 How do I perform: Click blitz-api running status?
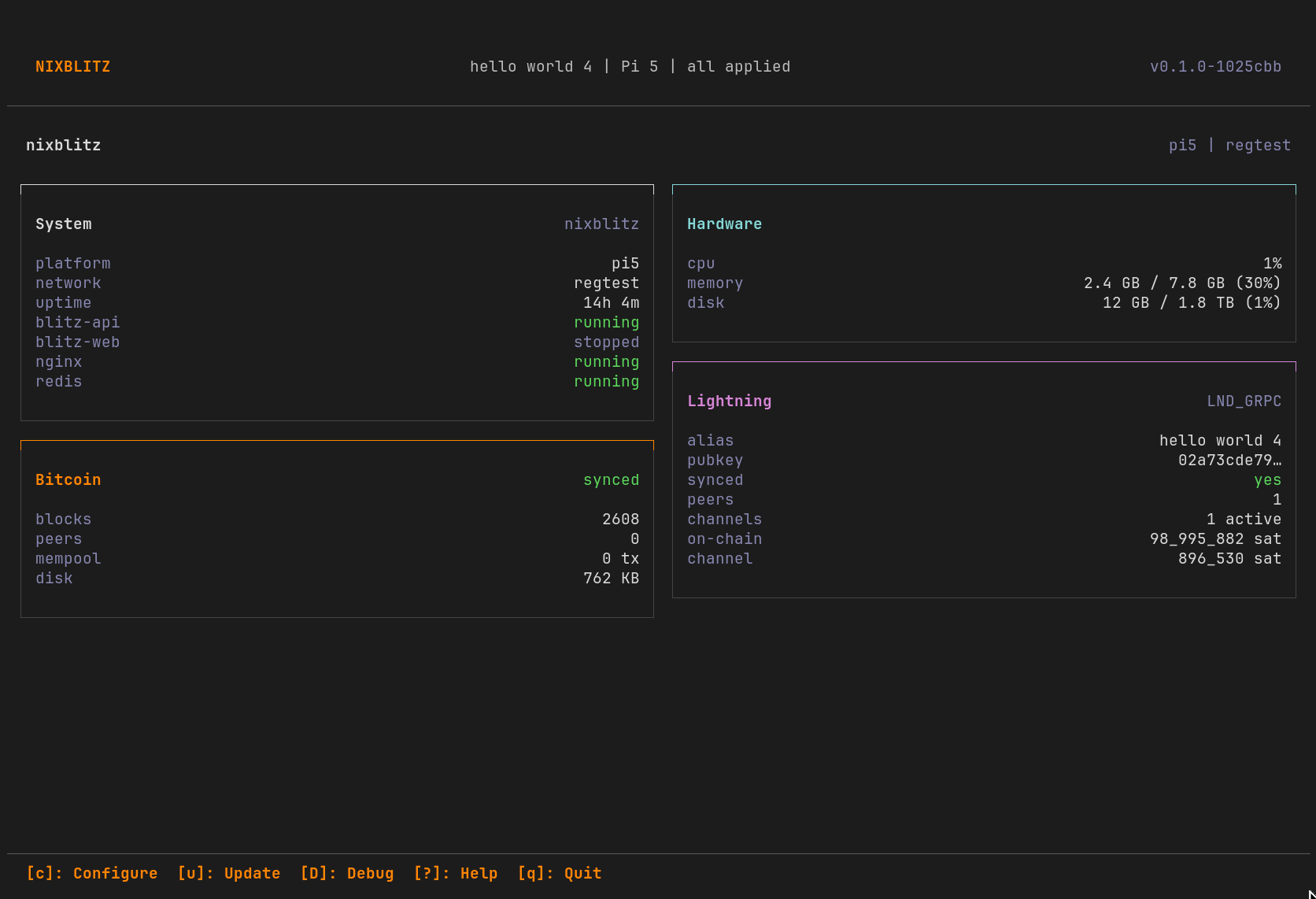coord(607,323)
